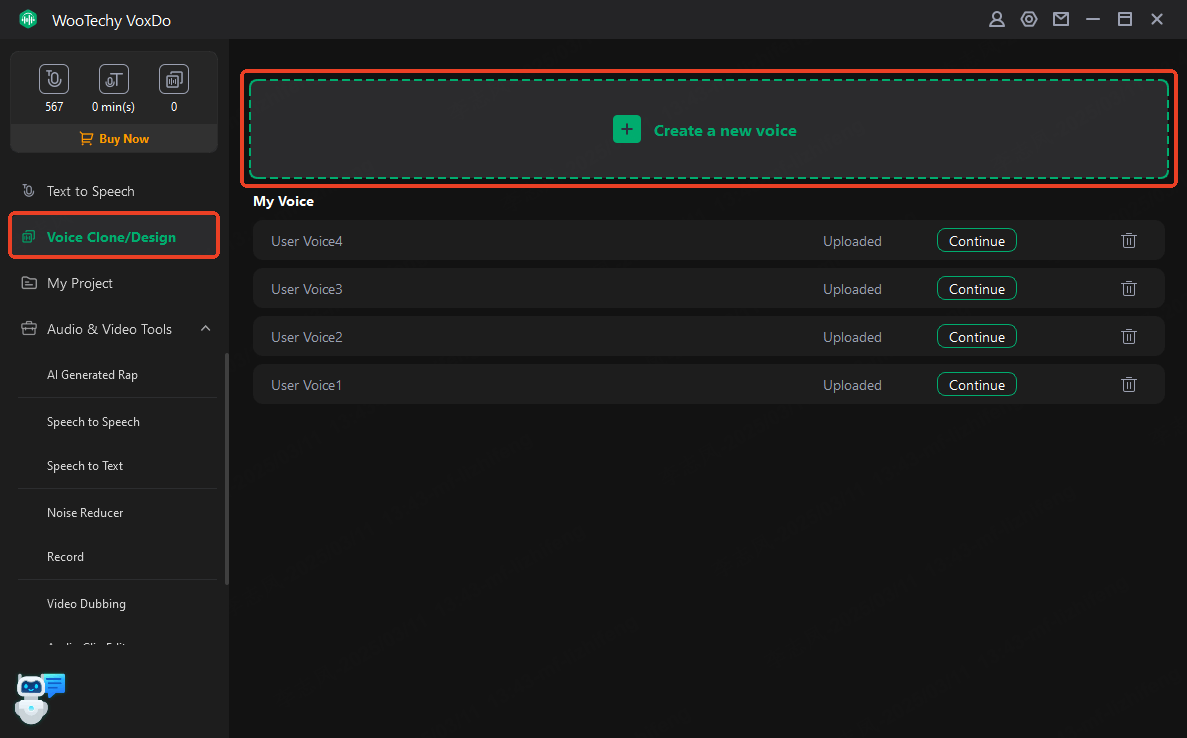The width and height of the screenshot is (1187, 738).
Task: Open the settings icon in title bar
Action: click(x=1028, y=19)
